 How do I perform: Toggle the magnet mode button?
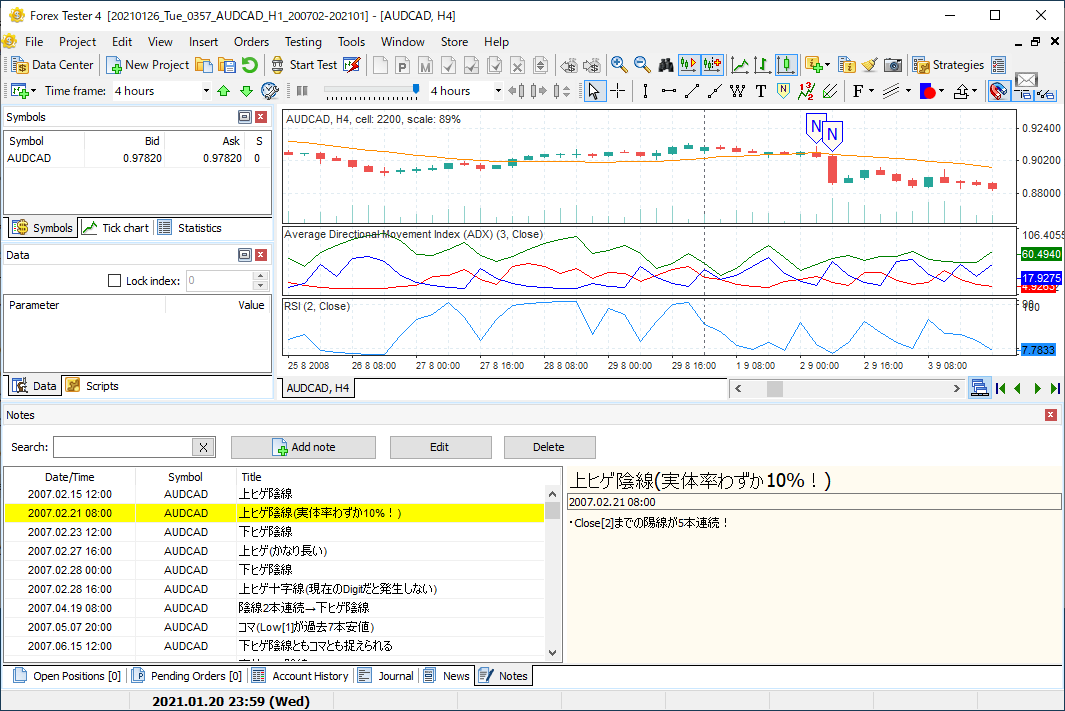pos(997,91)
